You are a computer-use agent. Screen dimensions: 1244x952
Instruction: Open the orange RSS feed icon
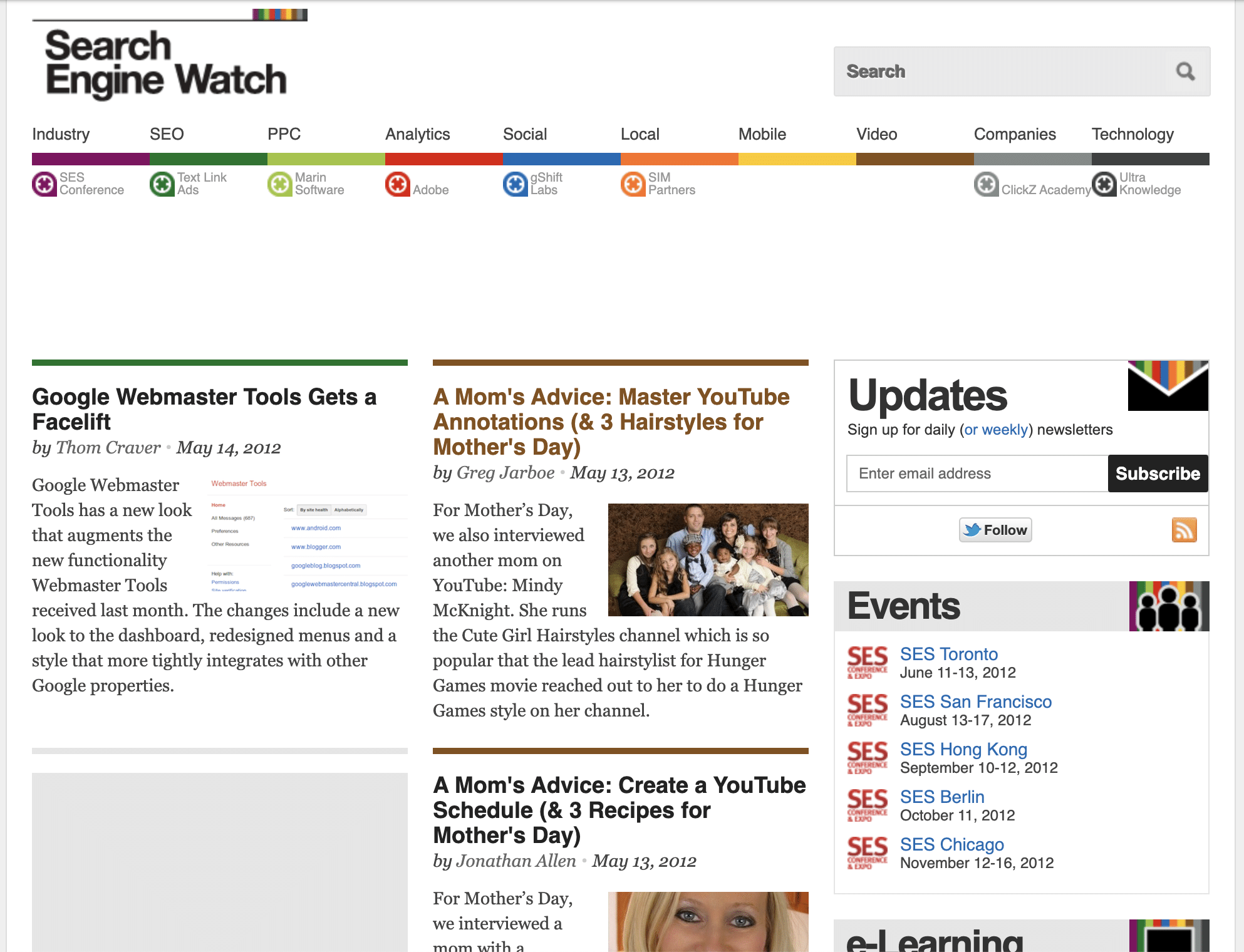click(x=1184, y=530)
